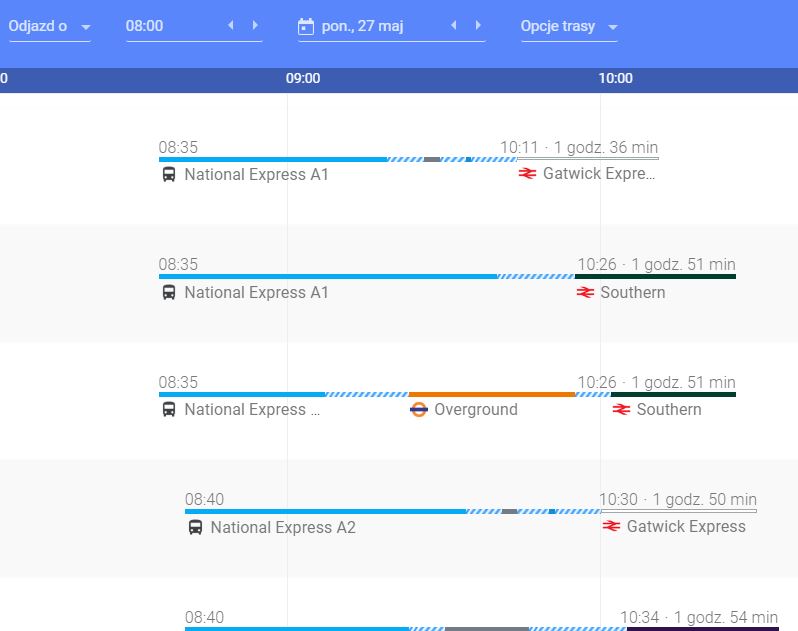This screenshot has height=631, width=798.
Task: Click the bus icon for the first National Express A1
Action: (169, 175)
